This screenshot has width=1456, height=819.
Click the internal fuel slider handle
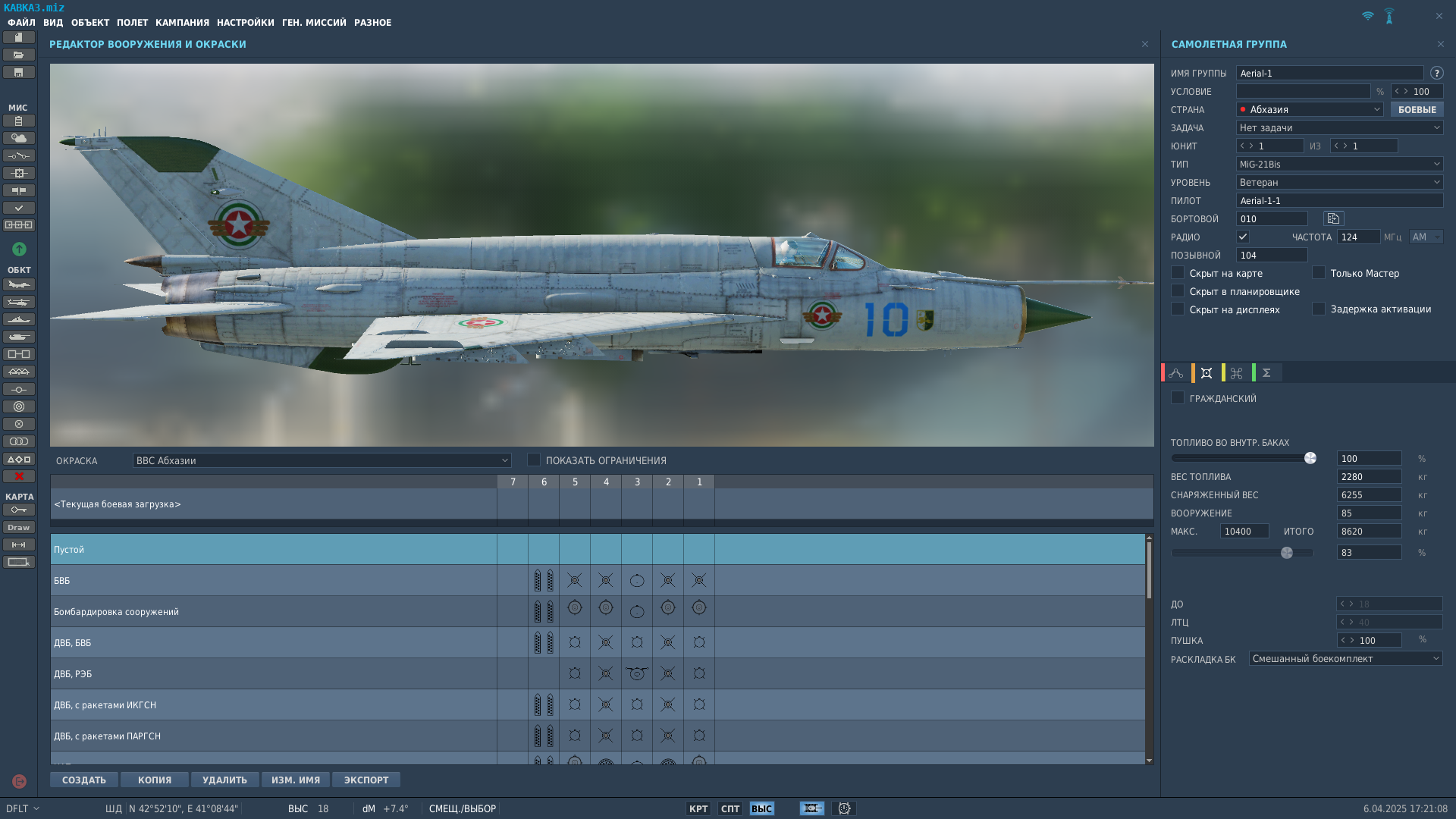pyautogui.click(x=1310, y=458)
